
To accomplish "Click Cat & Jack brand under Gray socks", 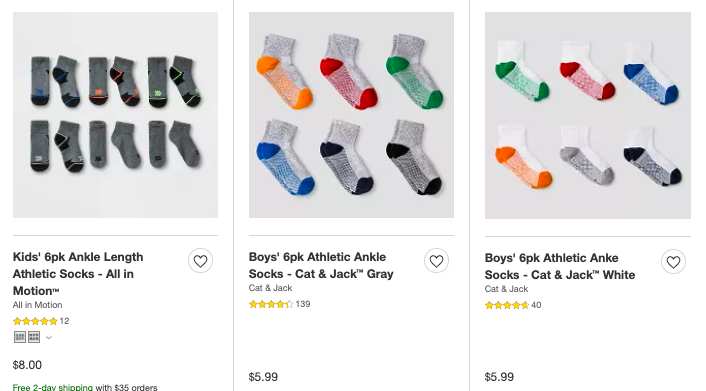I will pyautogui.click(x=270, y=288).
